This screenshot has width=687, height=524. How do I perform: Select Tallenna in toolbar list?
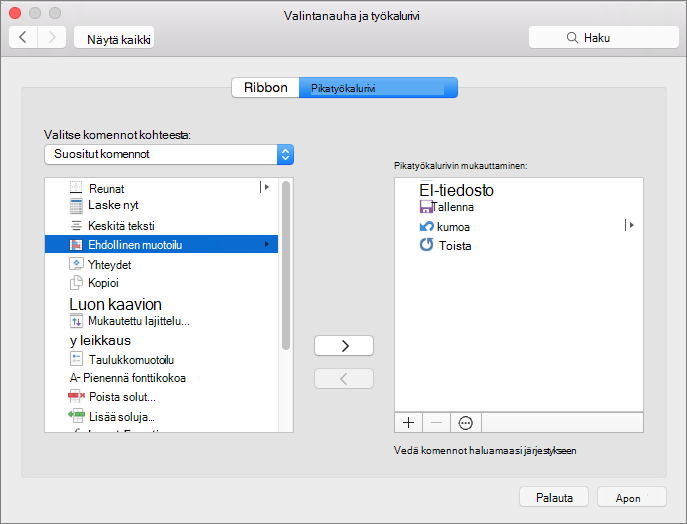[519, 207]
